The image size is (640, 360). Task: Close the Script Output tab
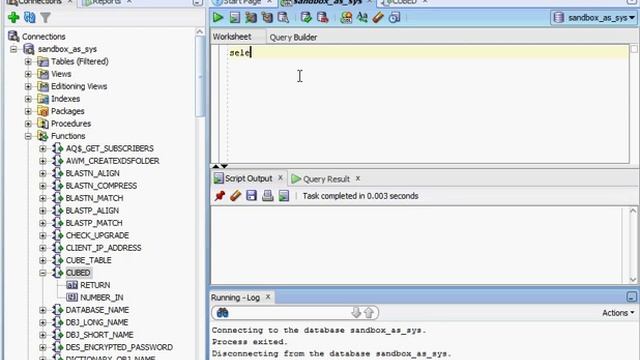(x=280, y=178)
